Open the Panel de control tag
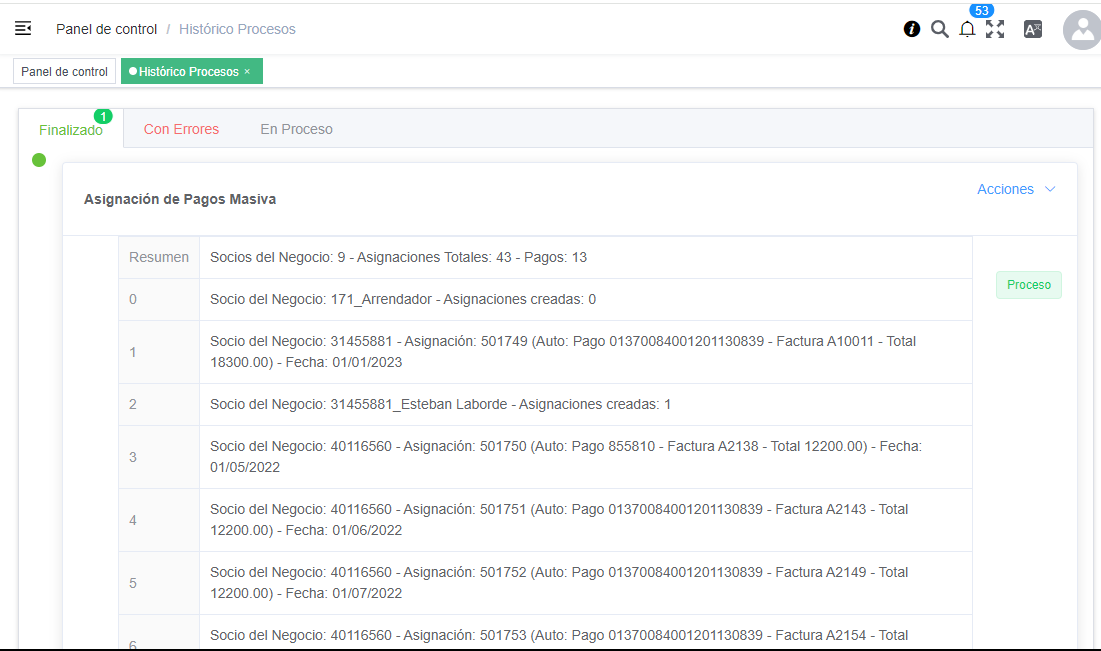 [64, 72]
